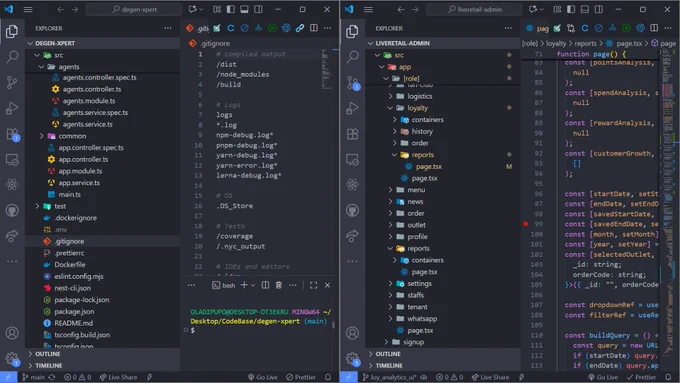Viewport: 680px width, 383px height.
Task: Expand the logistics folder
Action: click(x=390, y=96)
